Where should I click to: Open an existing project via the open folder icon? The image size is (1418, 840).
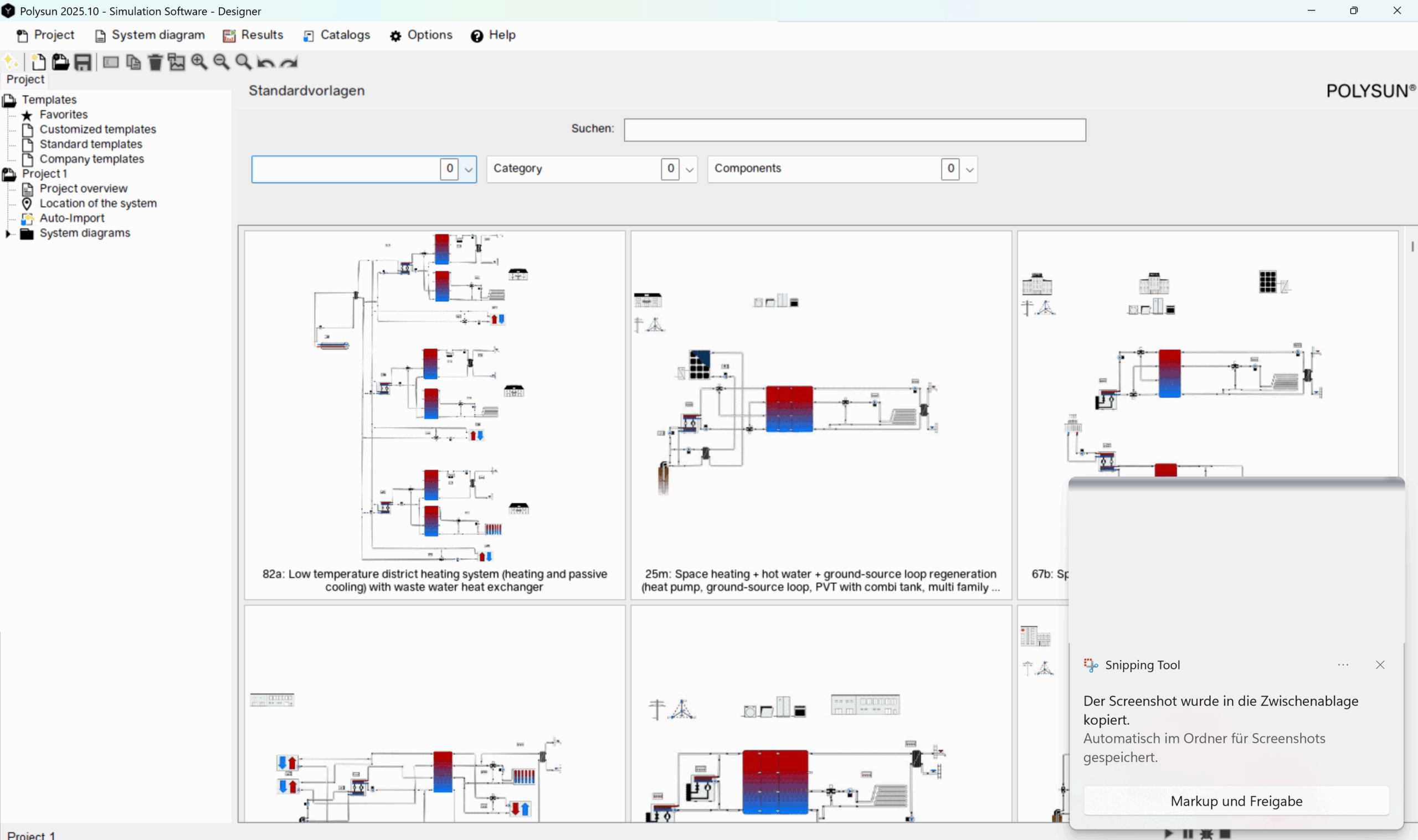click(60, 62)
